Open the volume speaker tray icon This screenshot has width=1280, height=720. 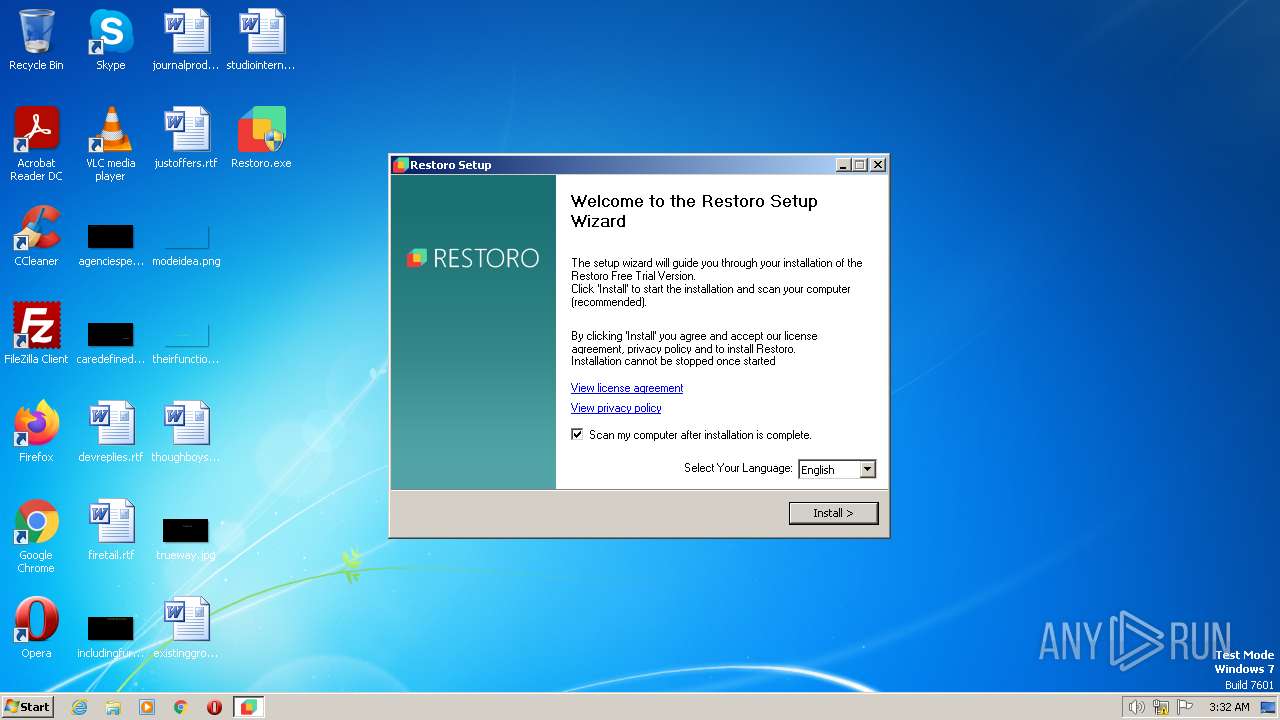[1136, 707]
